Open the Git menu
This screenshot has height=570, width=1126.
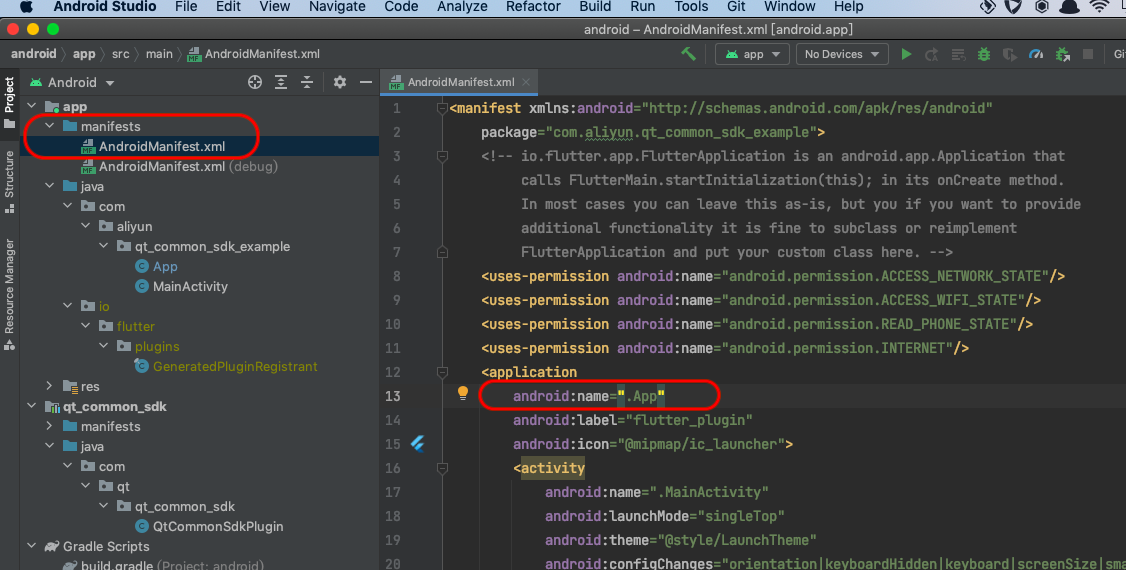point(735,6)
